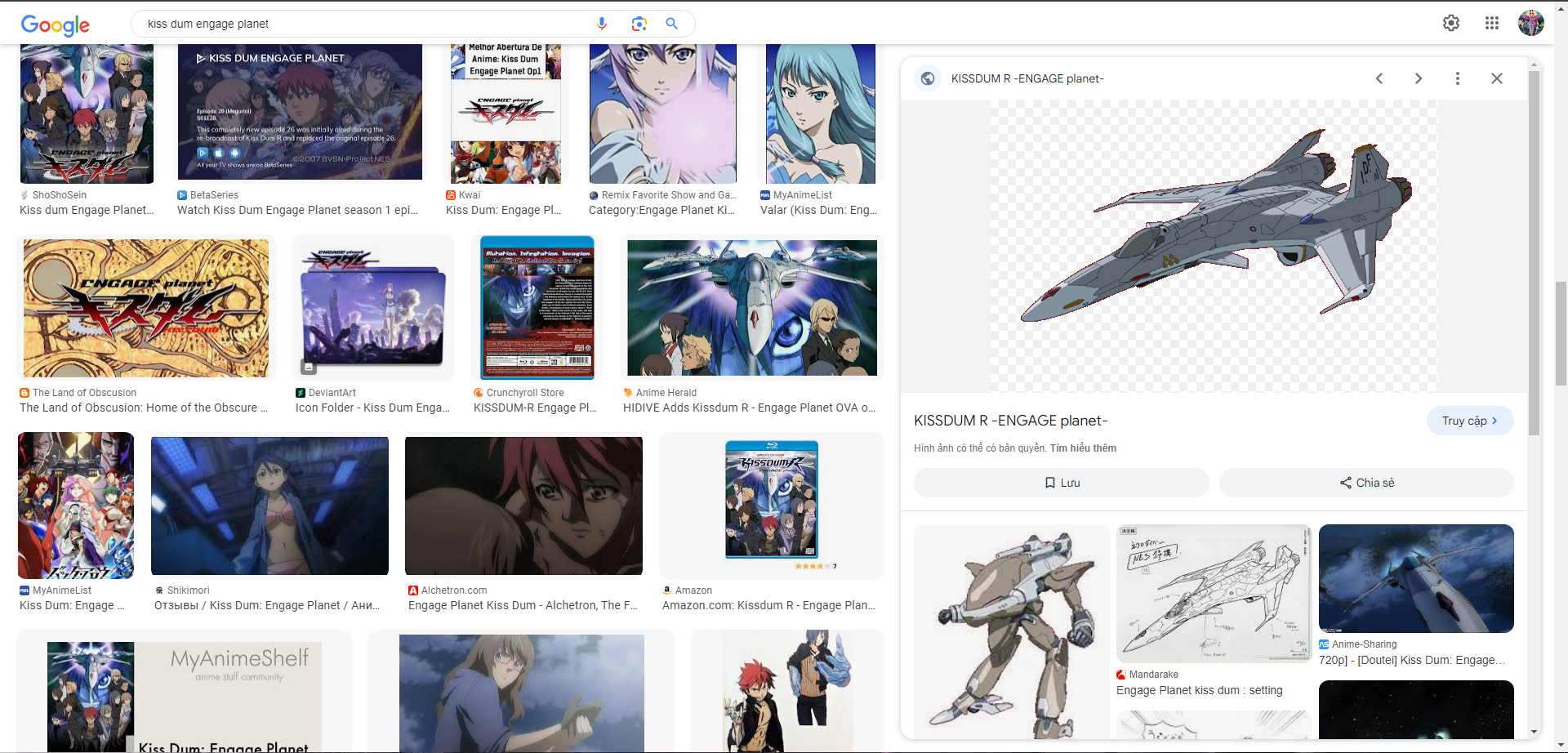Open the Mandarake jet line-art sketch image
Image resolution: width=1568 pixels, height=753 pixels.
click(1214, 593)
